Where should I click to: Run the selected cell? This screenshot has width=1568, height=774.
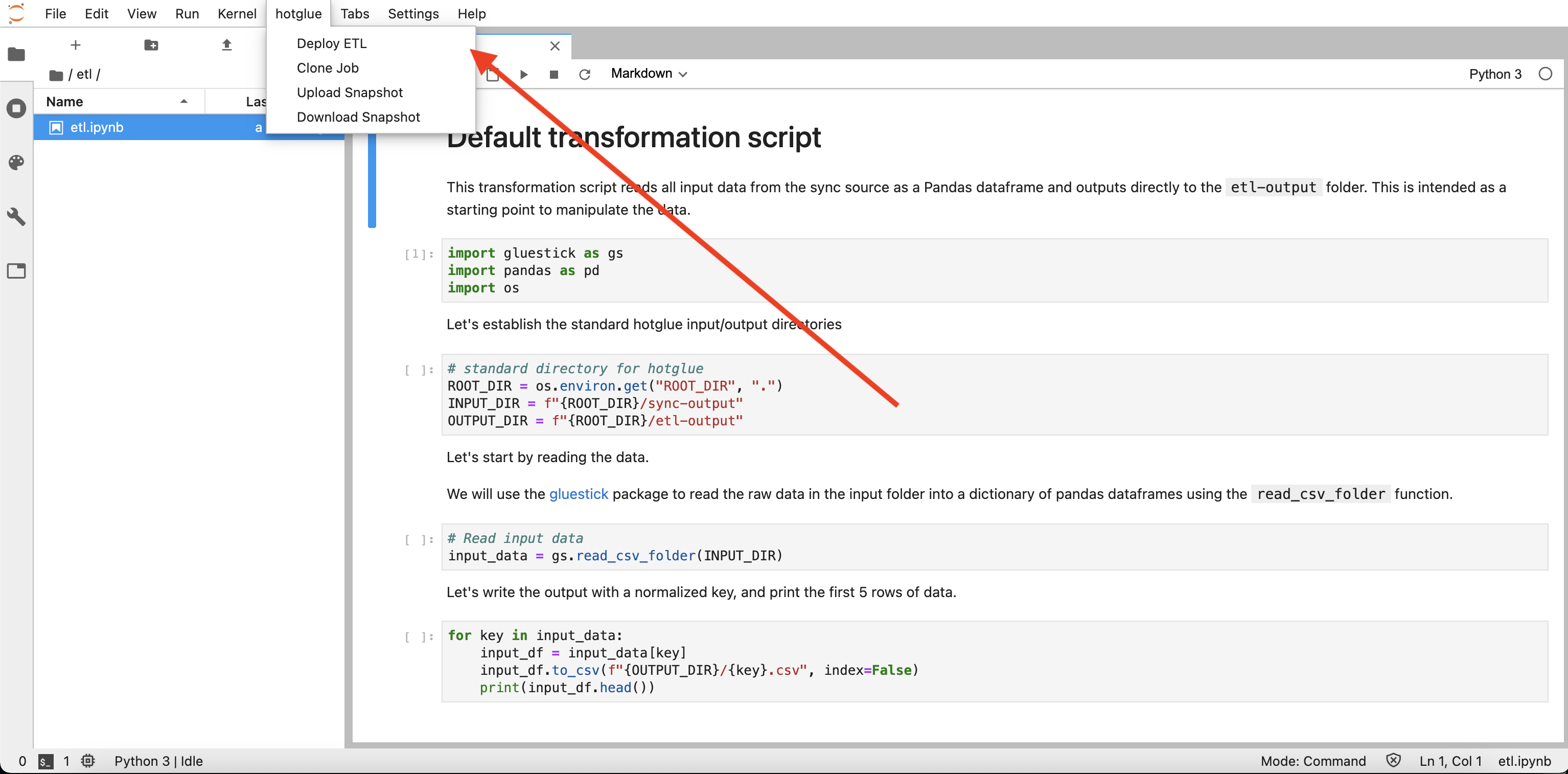(523, 74)
